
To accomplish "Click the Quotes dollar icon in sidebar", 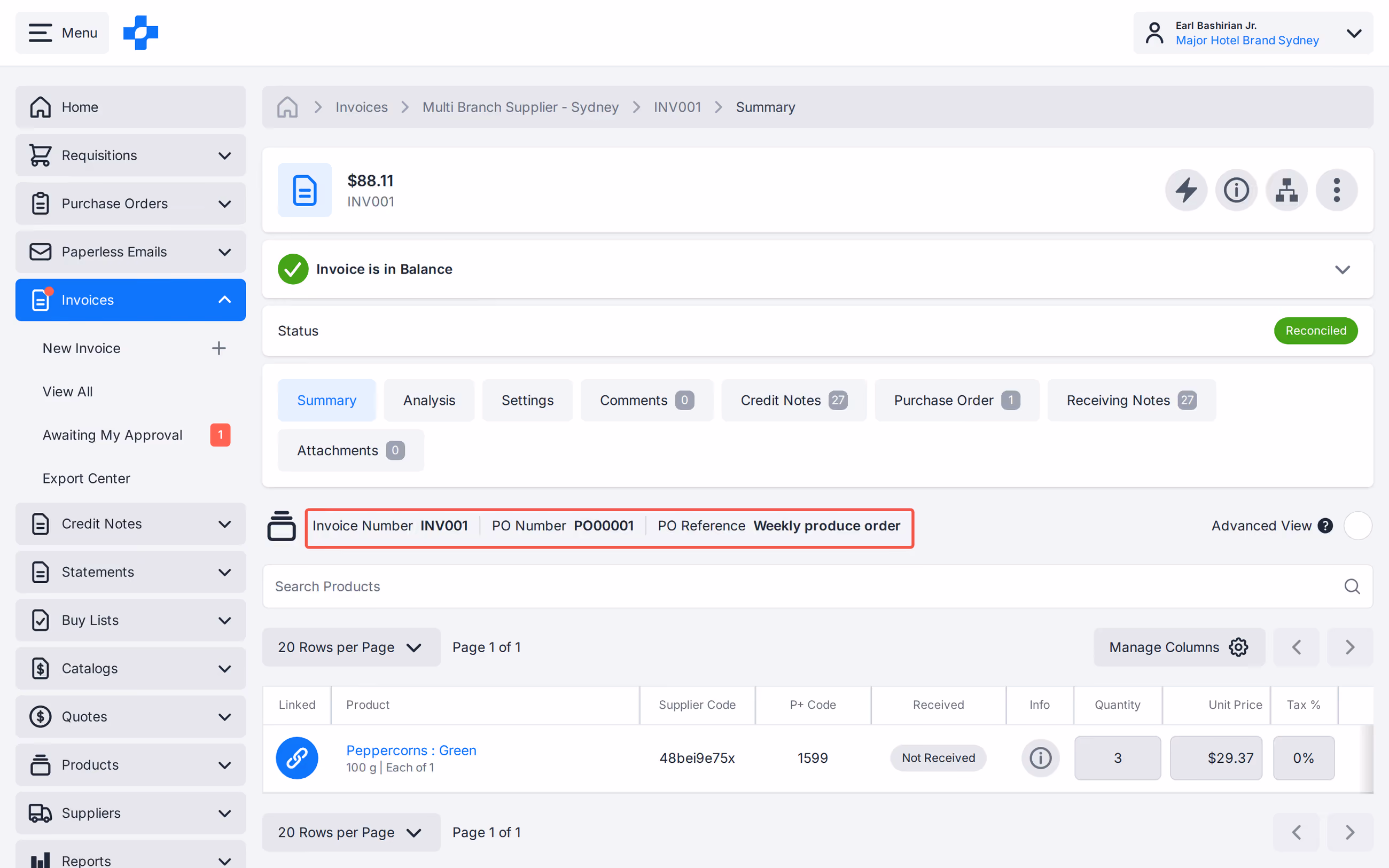I will click(40, 716).
